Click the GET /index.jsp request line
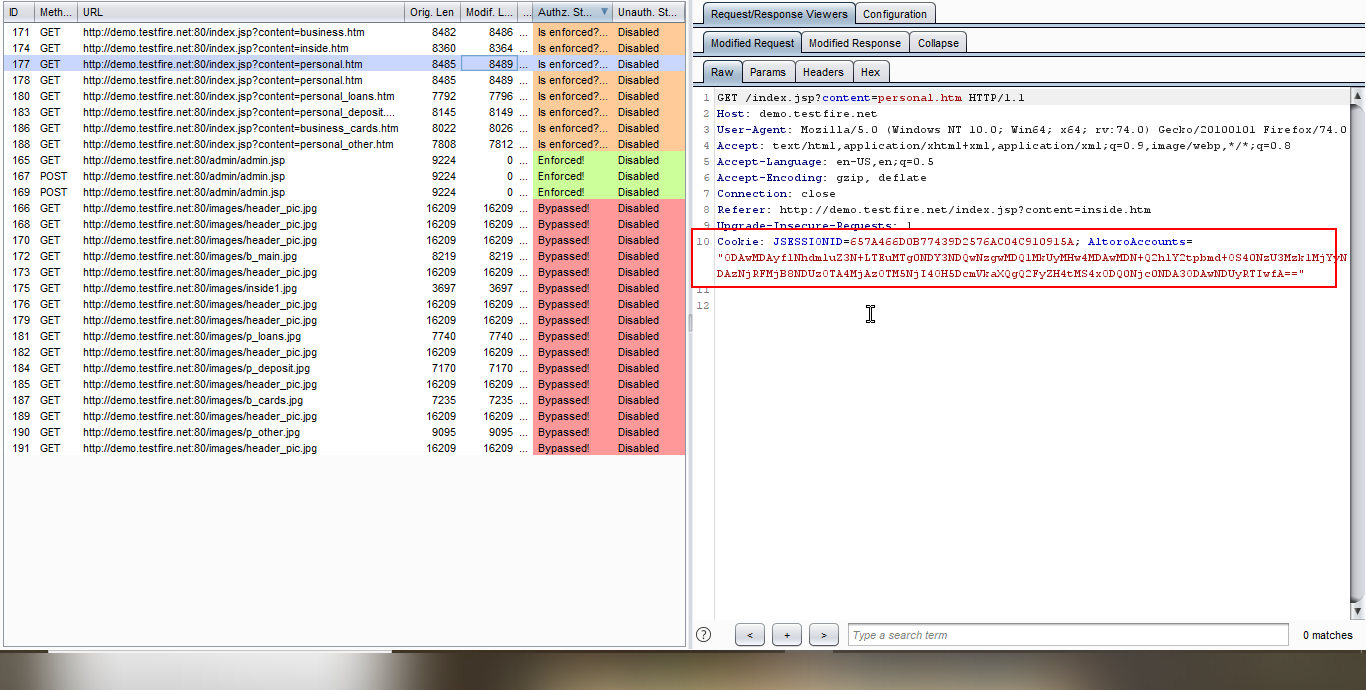This screenshot has width=1366, height=690. 870,98
